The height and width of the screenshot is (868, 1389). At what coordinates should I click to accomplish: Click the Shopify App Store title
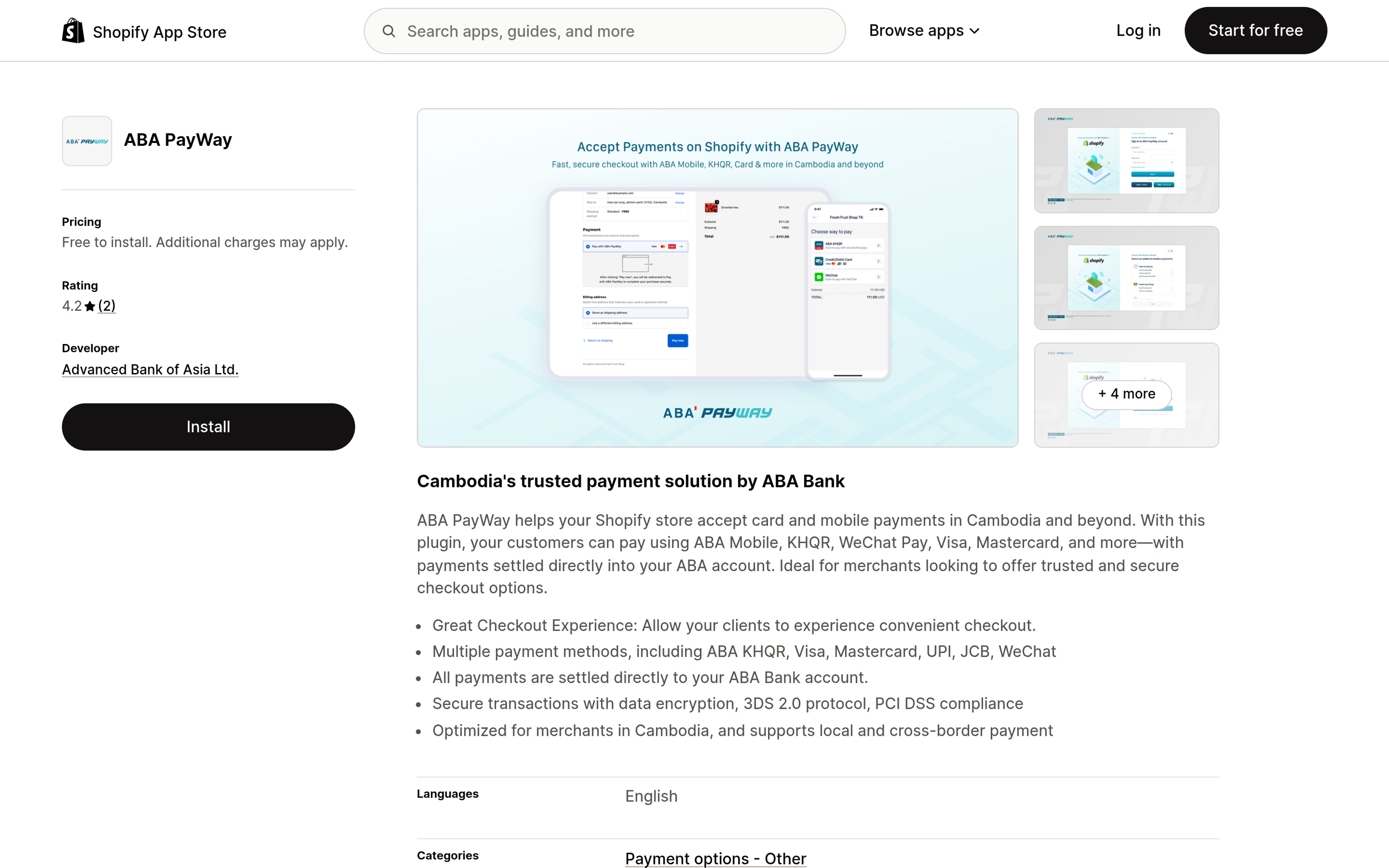point(160,32)
